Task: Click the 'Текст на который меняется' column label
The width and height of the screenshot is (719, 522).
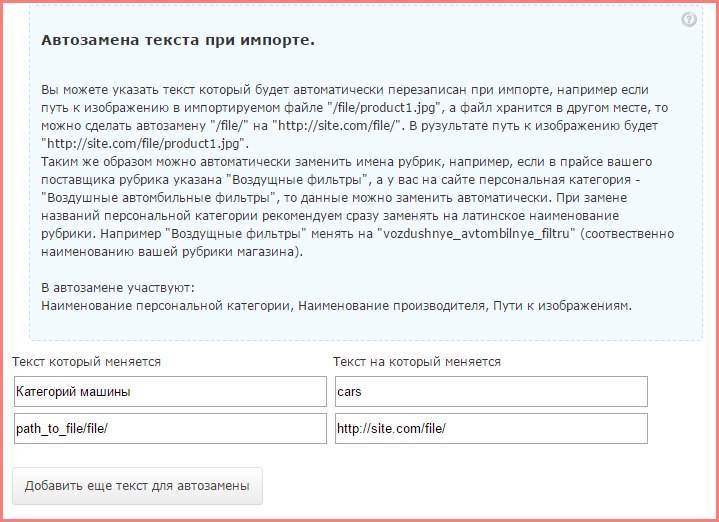Action: pos(417,361)
